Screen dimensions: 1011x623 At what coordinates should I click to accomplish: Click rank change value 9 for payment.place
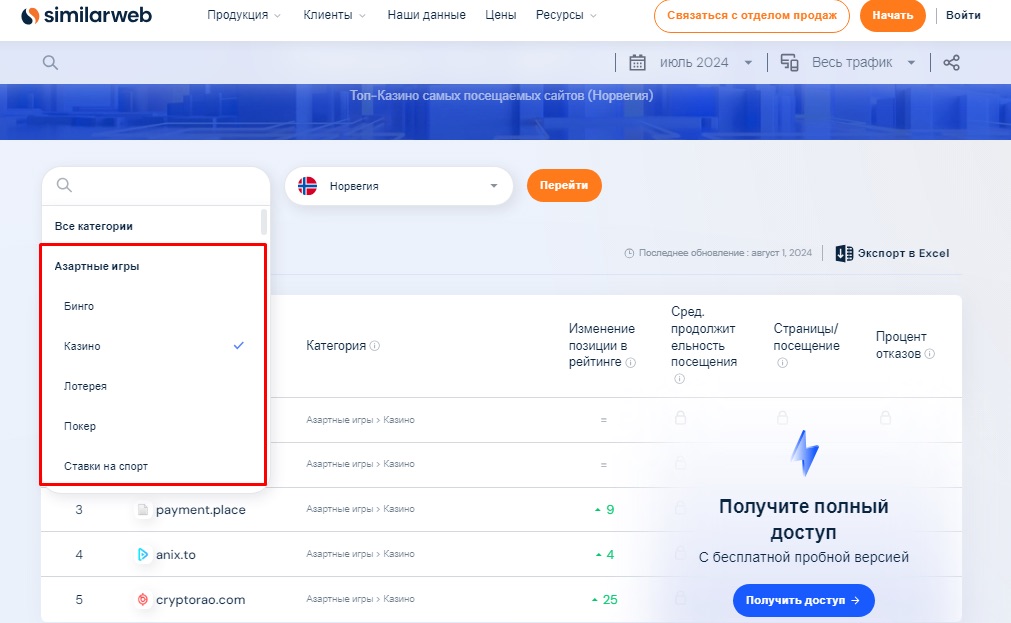pos(610,509)
